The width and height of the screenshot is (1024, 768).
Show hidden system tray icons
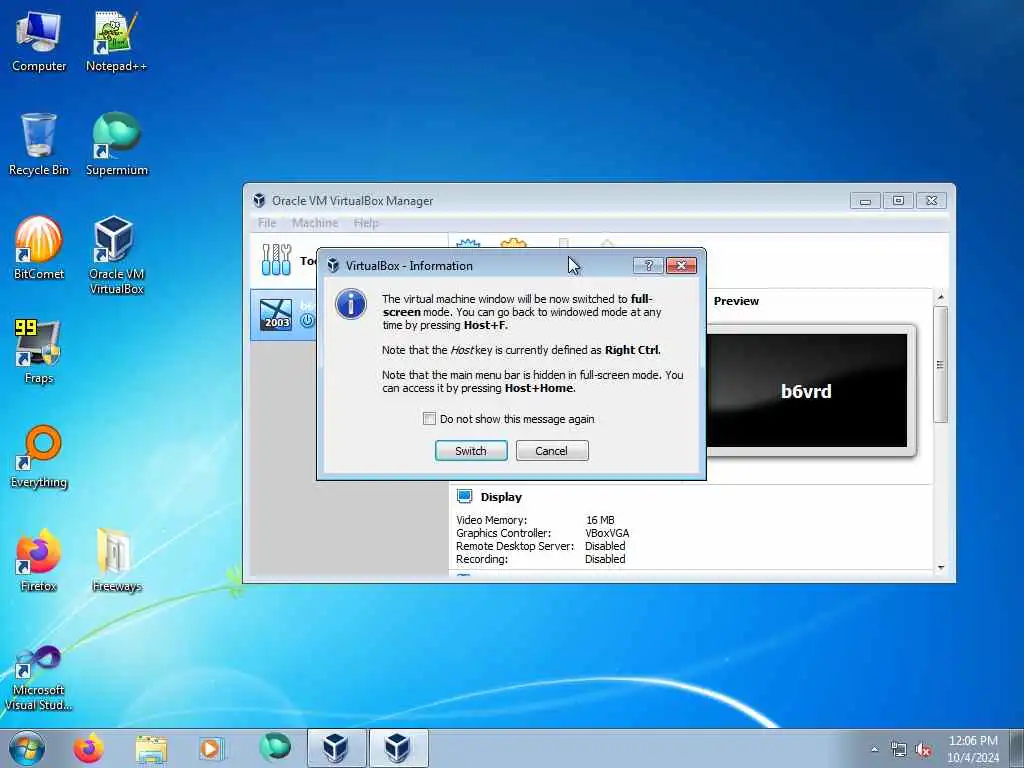point(874,749)
